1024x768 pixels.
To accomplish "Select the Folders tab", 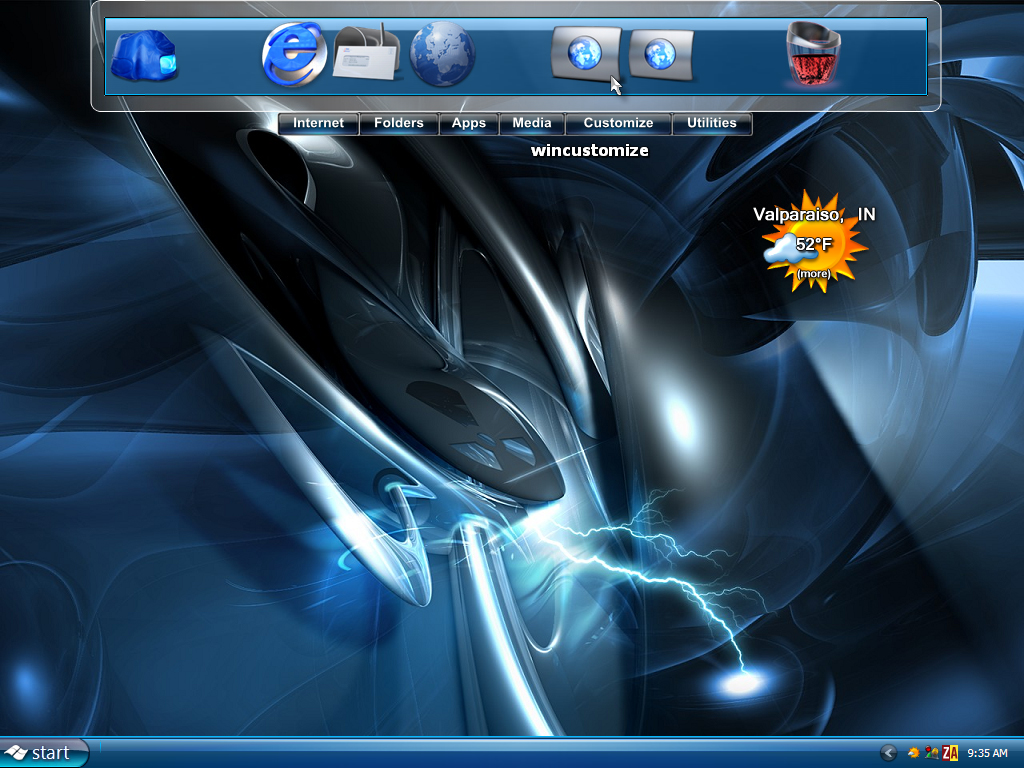I will (x=398, y=123).
